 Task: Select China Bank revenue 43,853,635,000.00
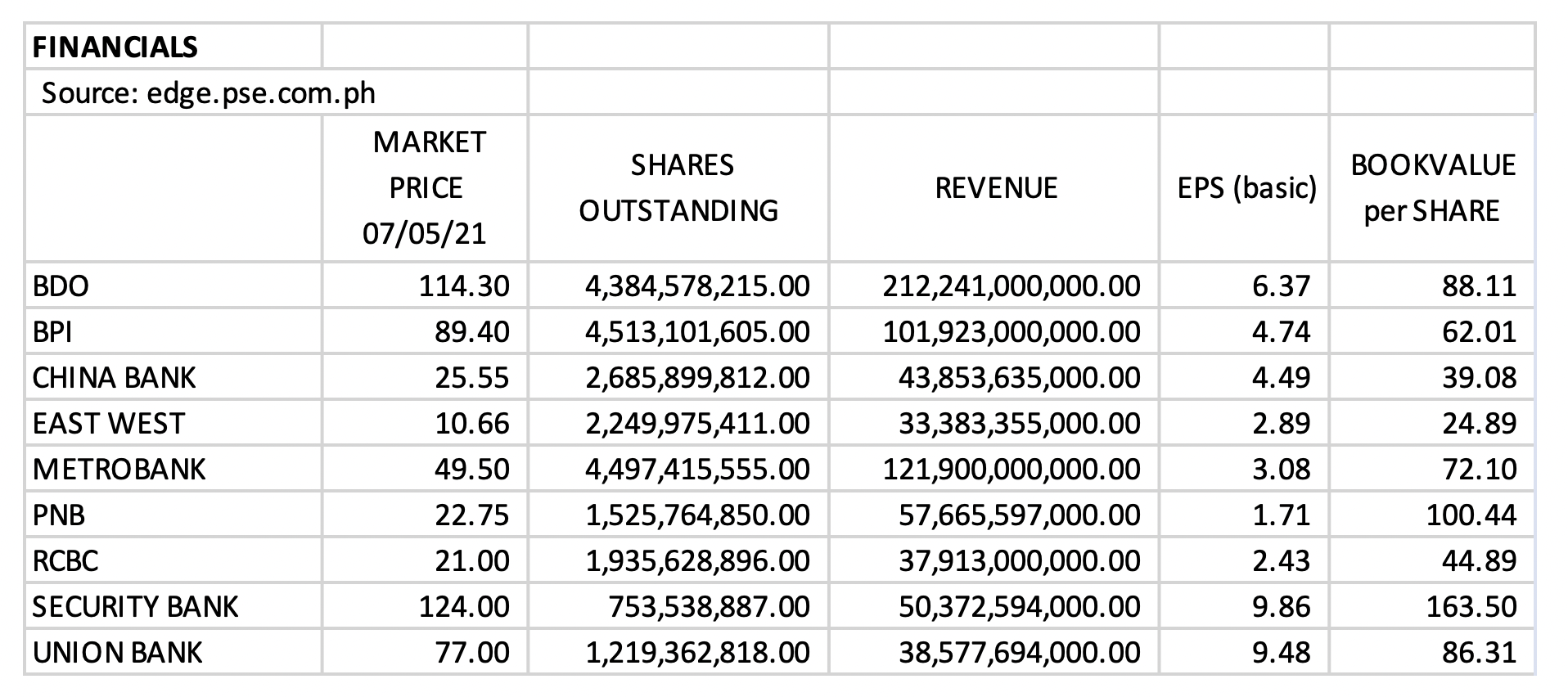[x=994, y=377]
